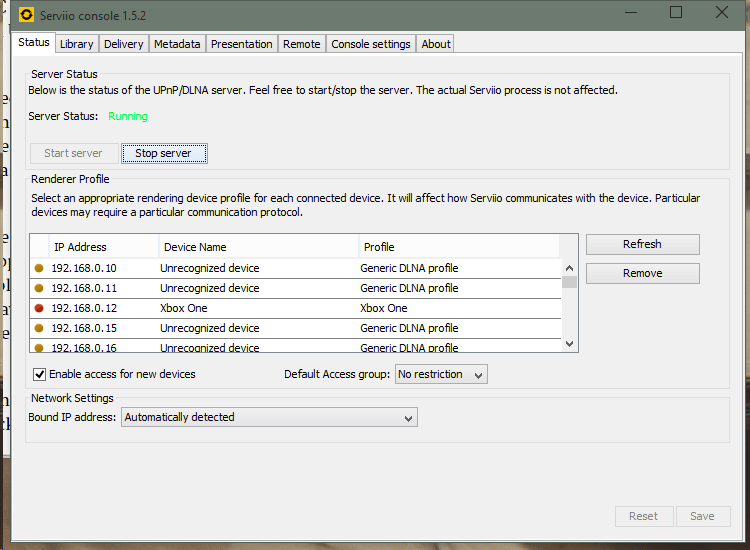Click status dot for 192.168.0.16
750x550 pixels.
(39, 348)
